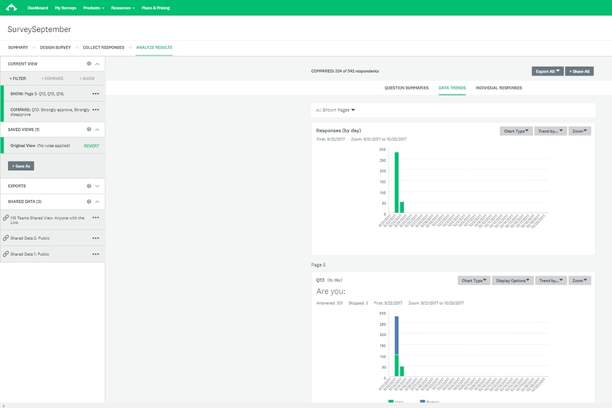Click the Are you: question heading
The height and width of the screenshot is (408, 612).
tap(331, 291)
